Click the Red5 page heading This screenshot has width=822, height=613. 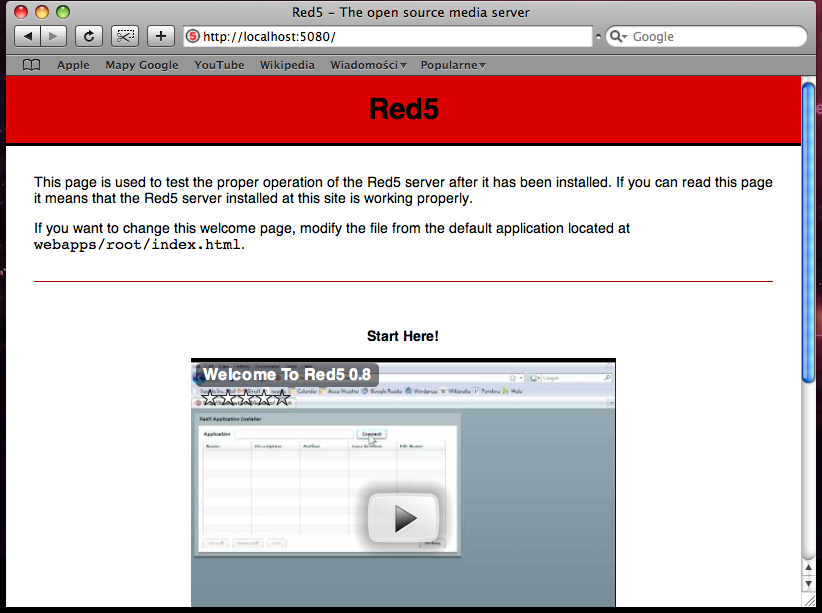coord(404,109)
